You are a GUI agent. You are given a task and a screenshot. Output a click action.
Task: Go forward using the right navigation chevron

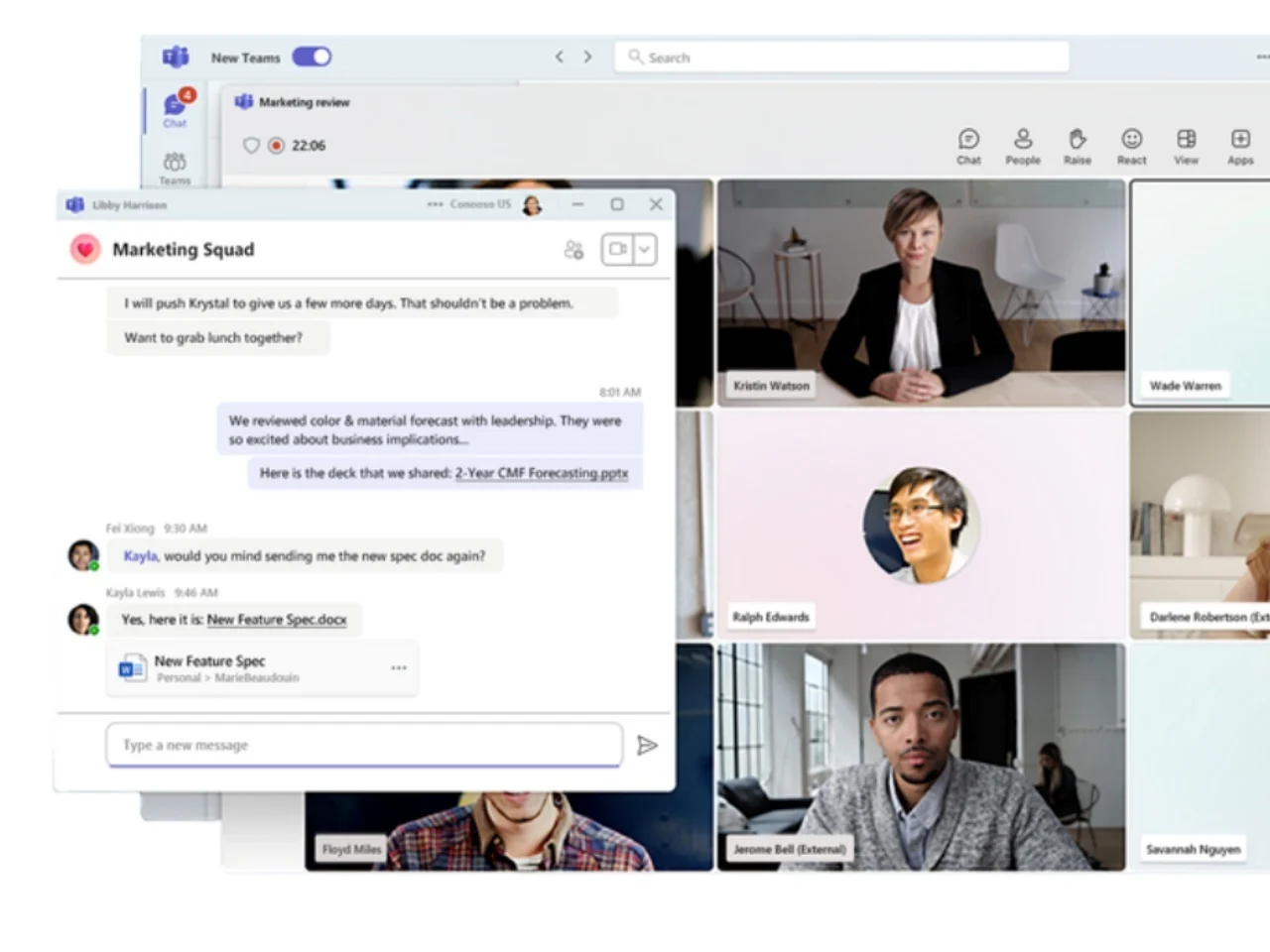point(587,57)
